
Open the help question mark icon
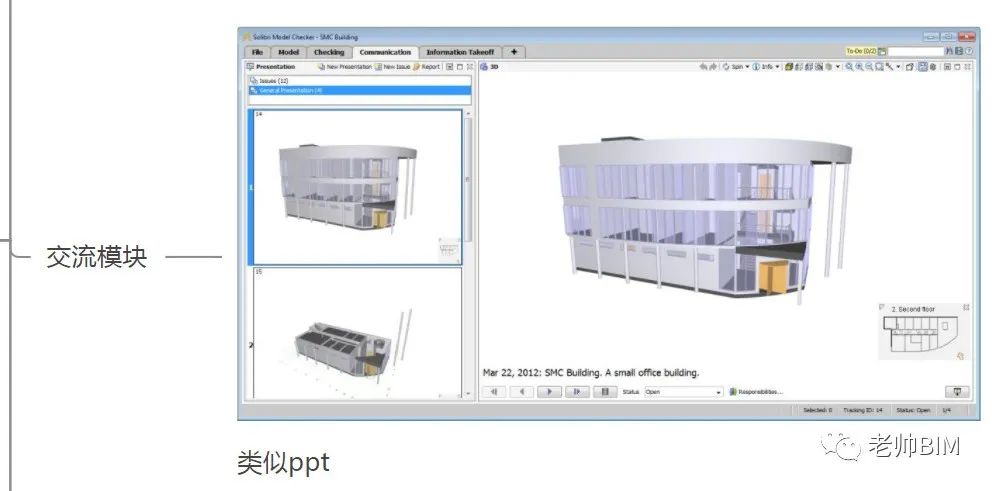tap(969, 51)
